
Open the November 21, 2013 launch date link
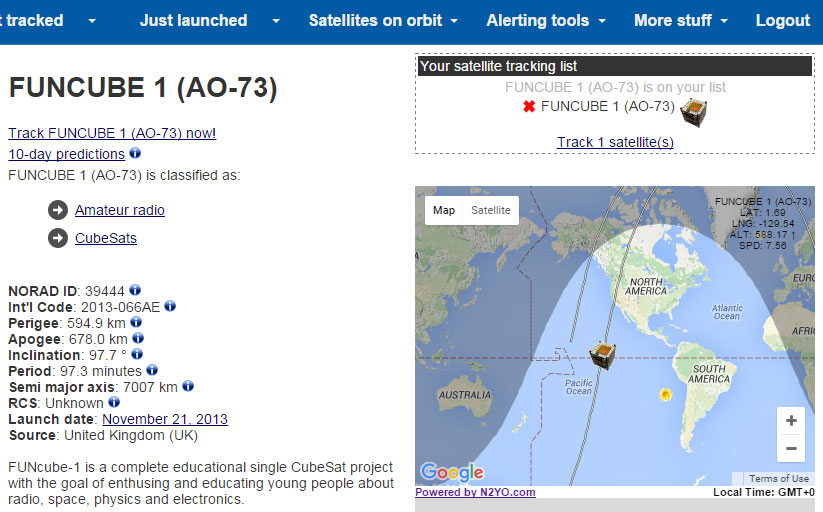pos(165,419)
